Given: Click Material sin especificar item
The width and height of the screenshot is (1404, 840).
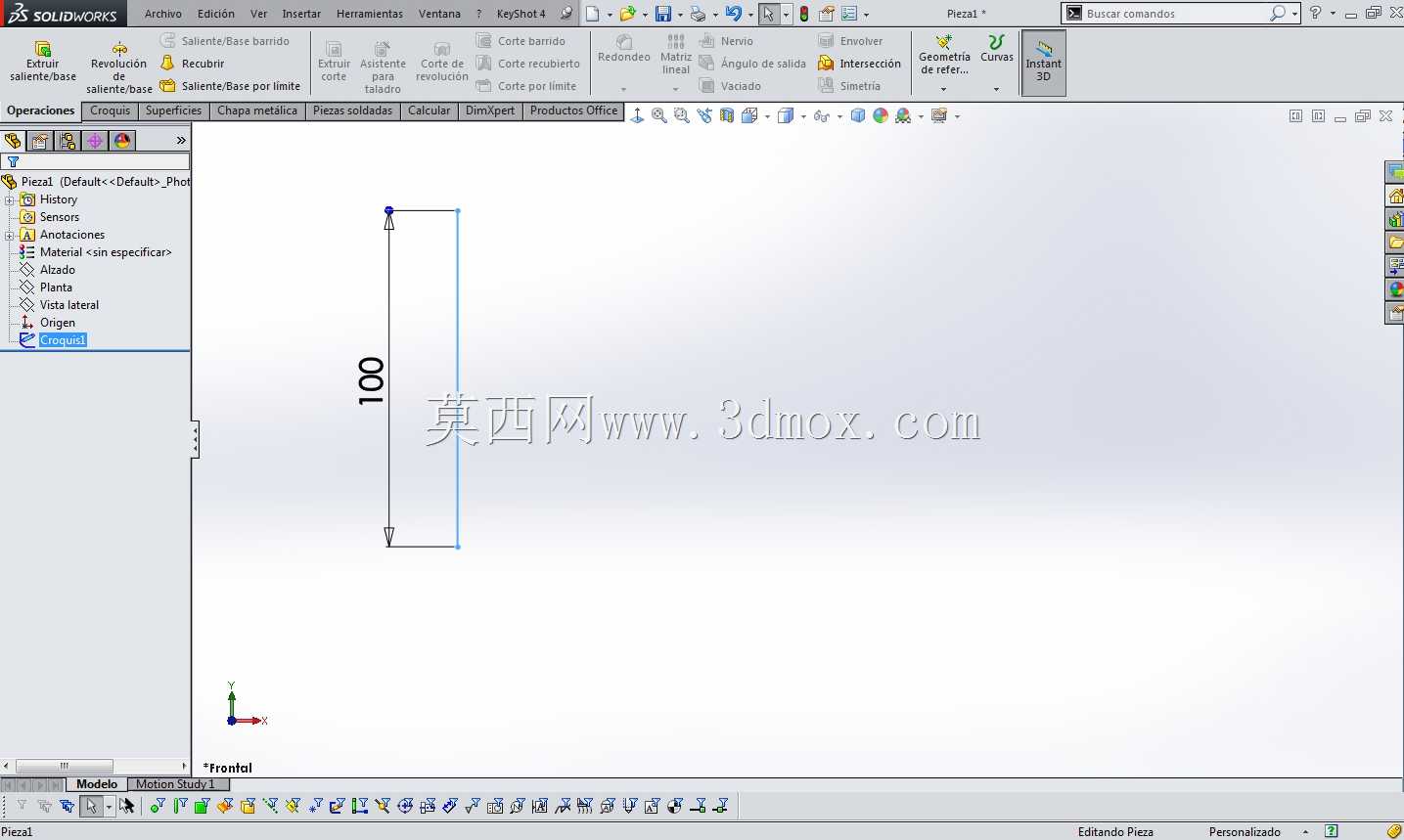Looking at the screenshot, I should tap(105, 252).
